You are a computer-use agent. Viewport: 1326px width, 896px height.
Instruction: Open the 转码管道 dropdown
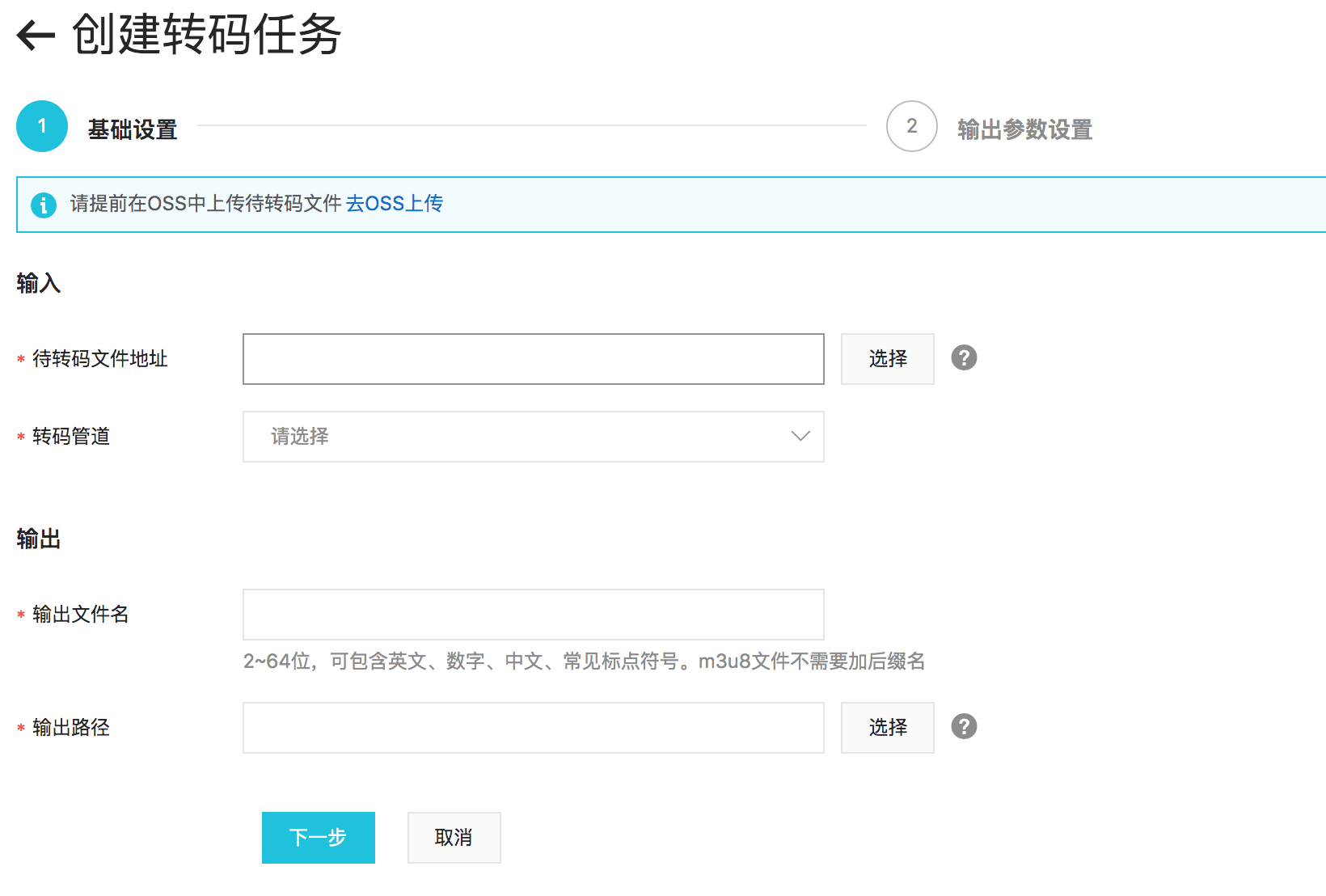pos(533,437)
